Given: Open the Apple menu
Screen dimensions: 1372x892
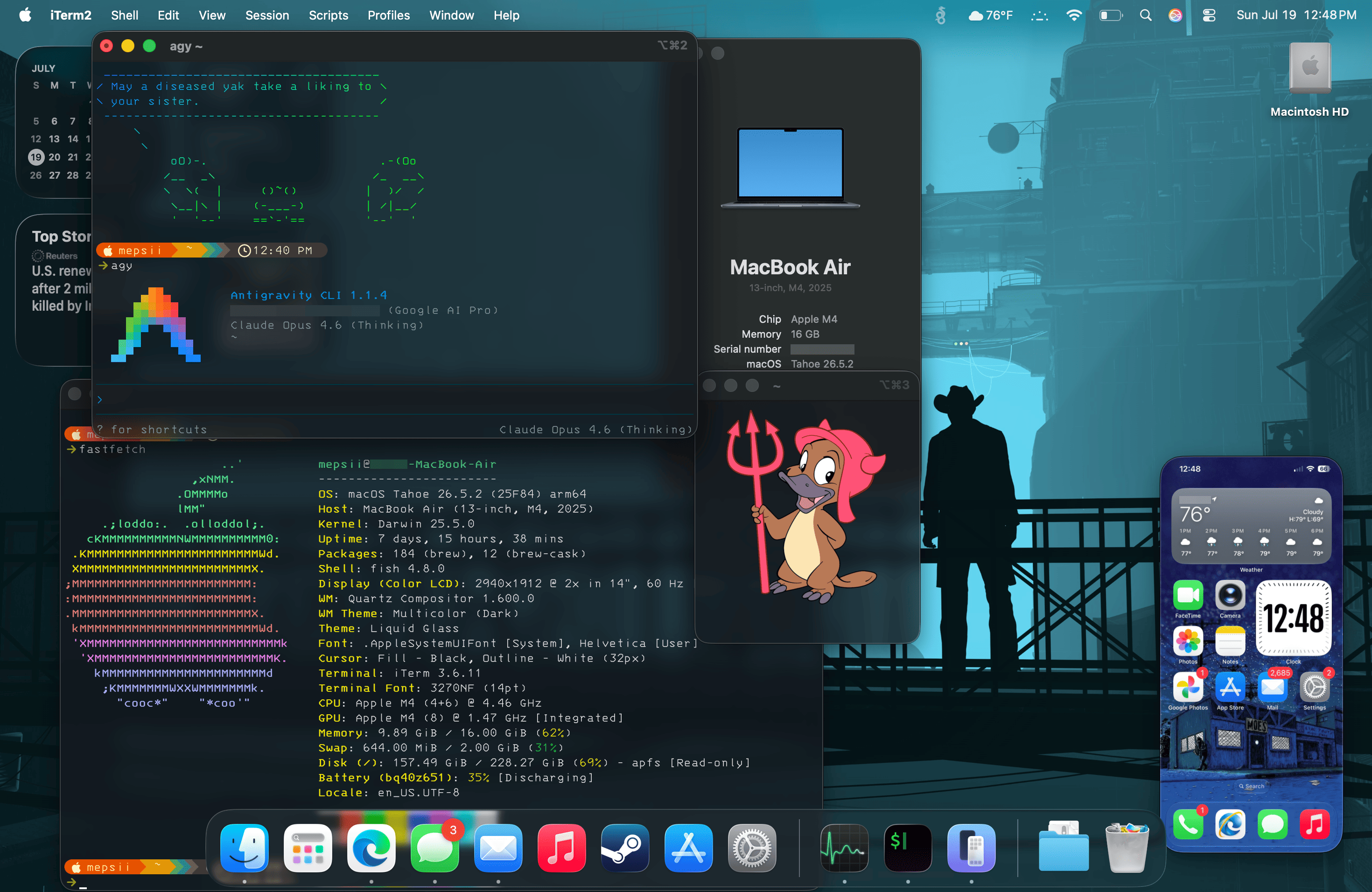Looking at the screenshot, I should coord(25,15).
